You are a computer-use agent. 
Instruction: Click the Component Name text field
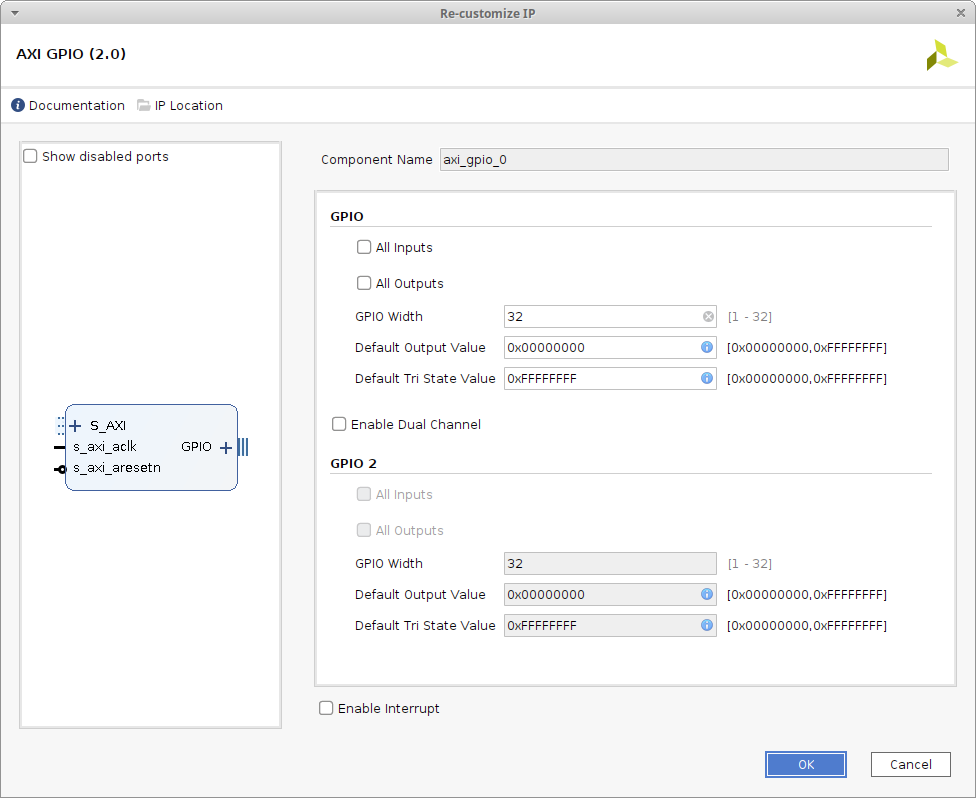coord(693,160)
